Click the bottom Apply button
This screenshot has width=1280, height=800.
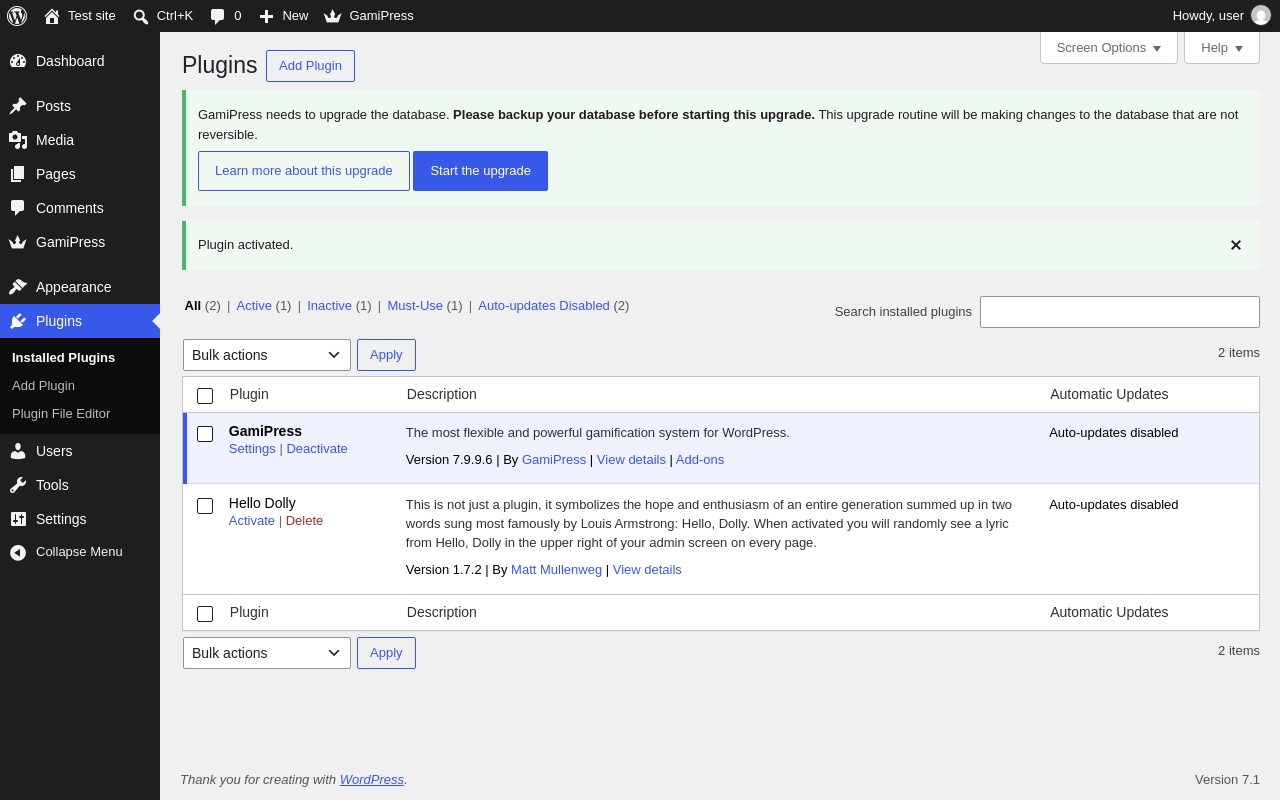point(386,653)
